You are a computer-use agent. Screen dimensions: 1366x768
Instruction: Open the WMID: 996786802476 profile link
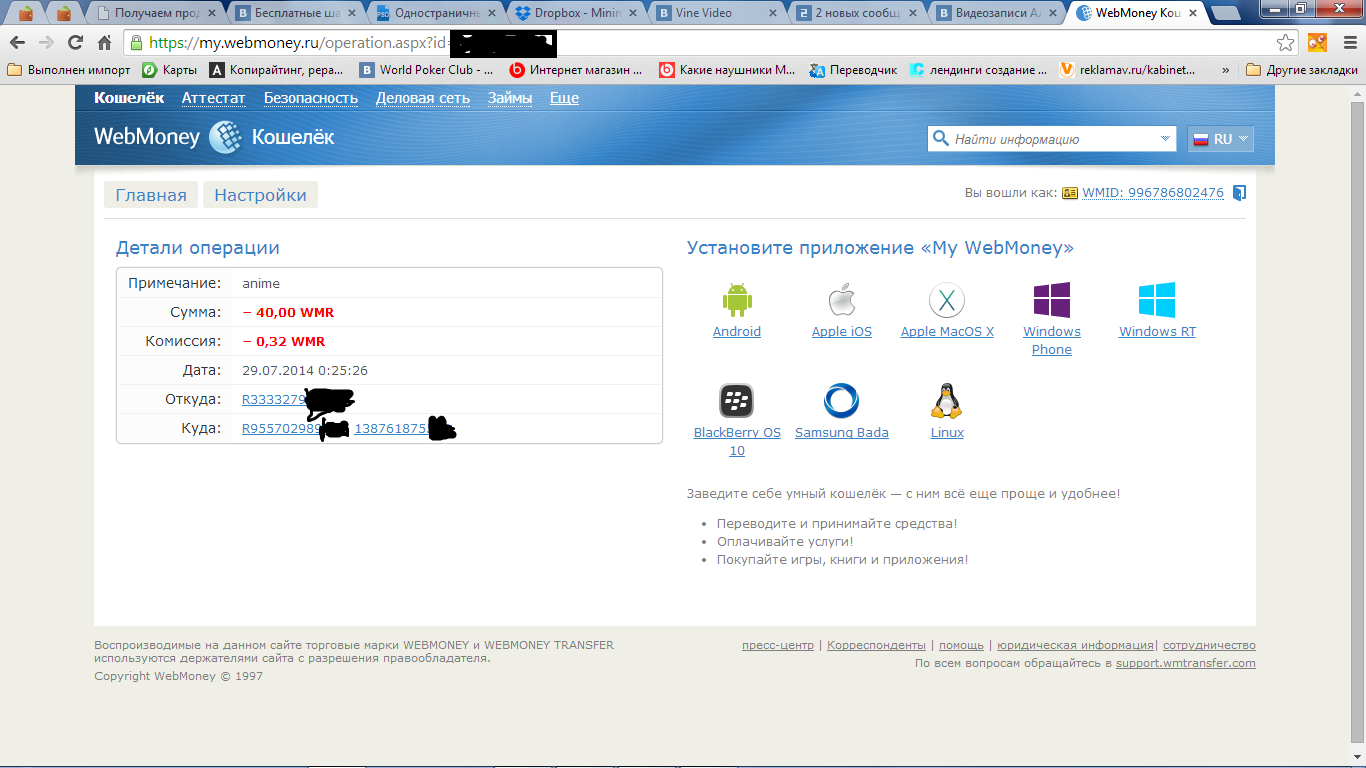click(1153, 193)
